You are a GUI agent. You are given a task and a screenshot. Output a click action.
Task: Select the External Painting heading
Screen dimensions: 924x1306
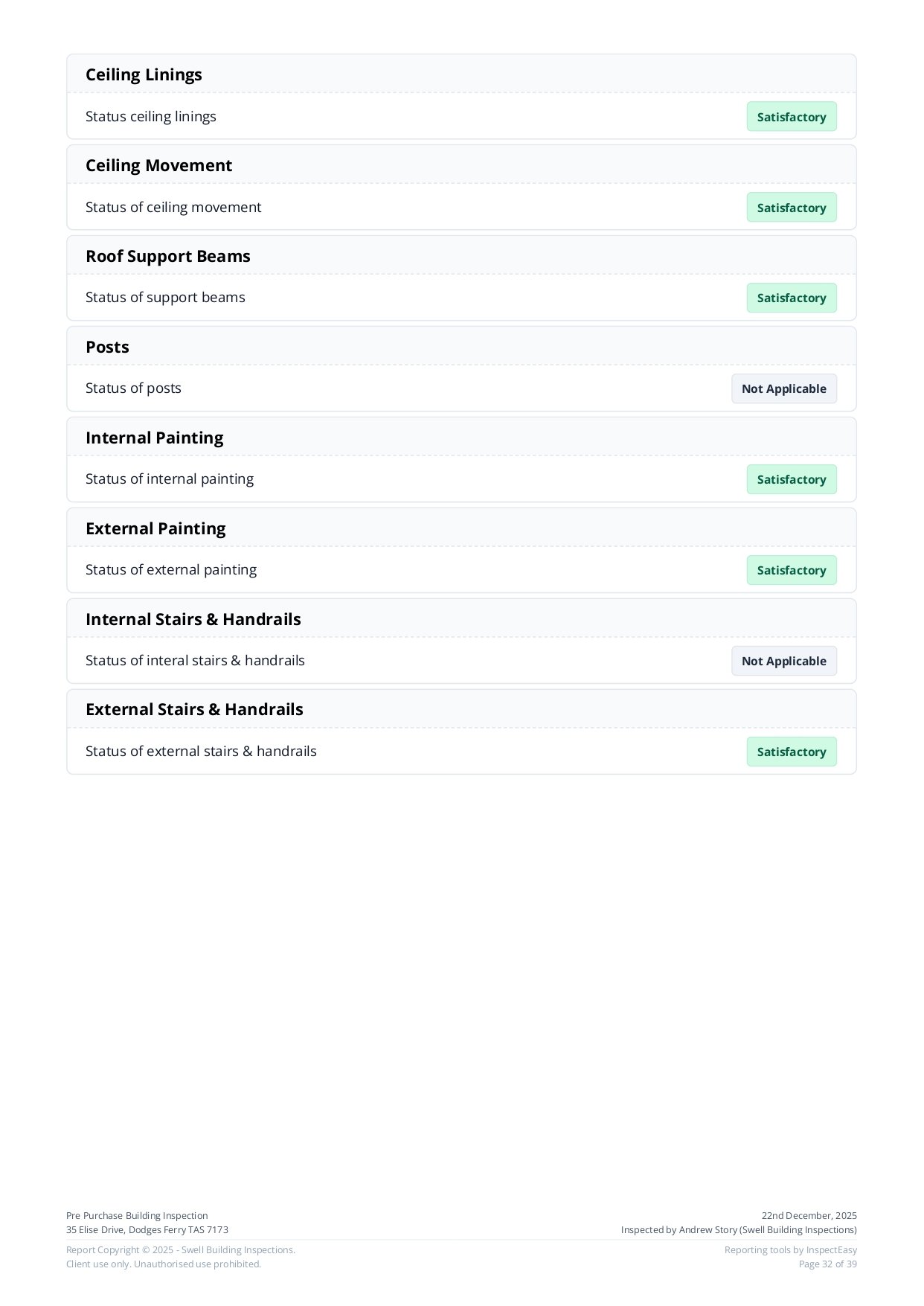pyautogui.click(x=155, y=528)
